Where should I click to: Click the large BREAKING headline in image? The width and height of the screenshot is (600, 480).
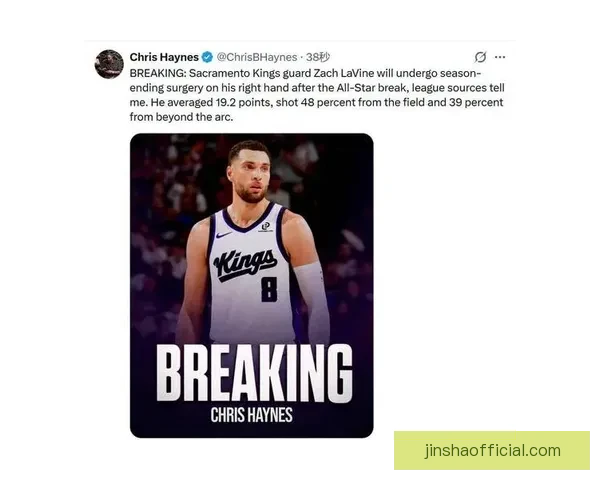pos(254,372)
